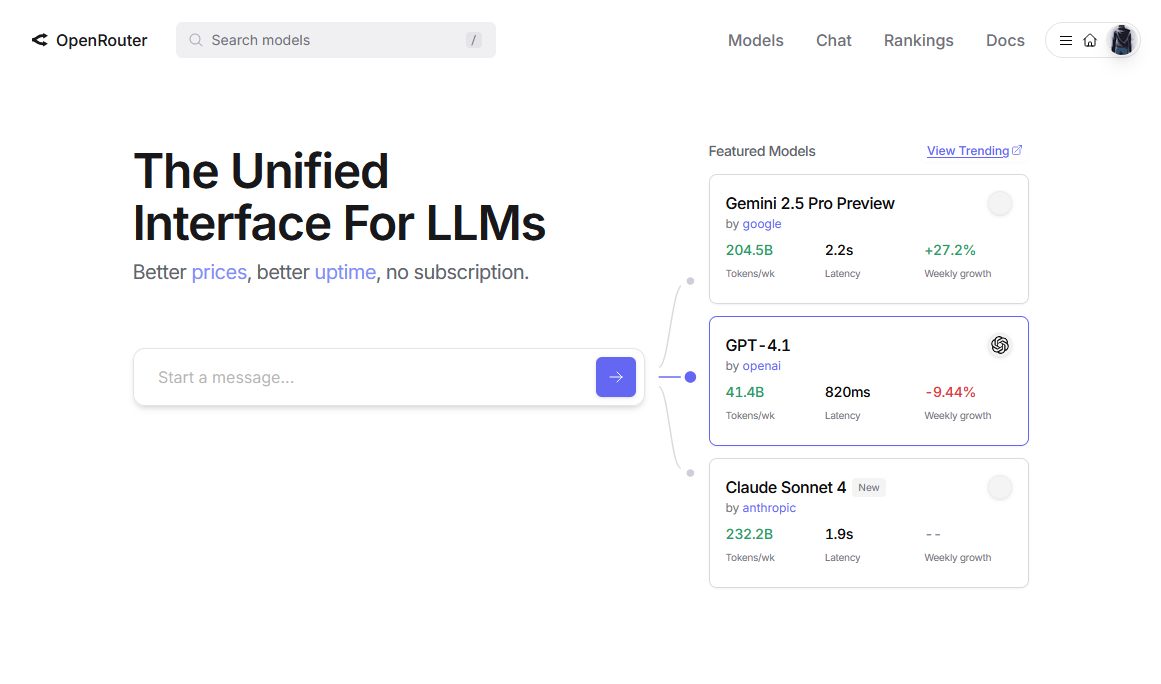Click the Gemini 2.5 Pro provider icon placeholder
The width and height of the screenshot is (1161, 684).
click(x=1000, y=204)
